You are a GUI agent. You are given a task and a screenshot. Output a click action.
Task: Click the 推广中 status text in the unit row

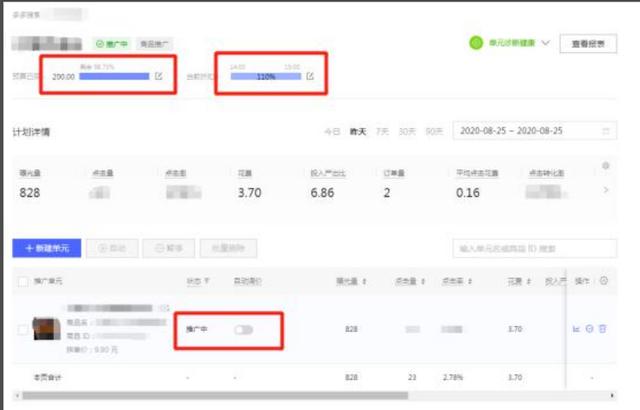click(x=197, y=329)
